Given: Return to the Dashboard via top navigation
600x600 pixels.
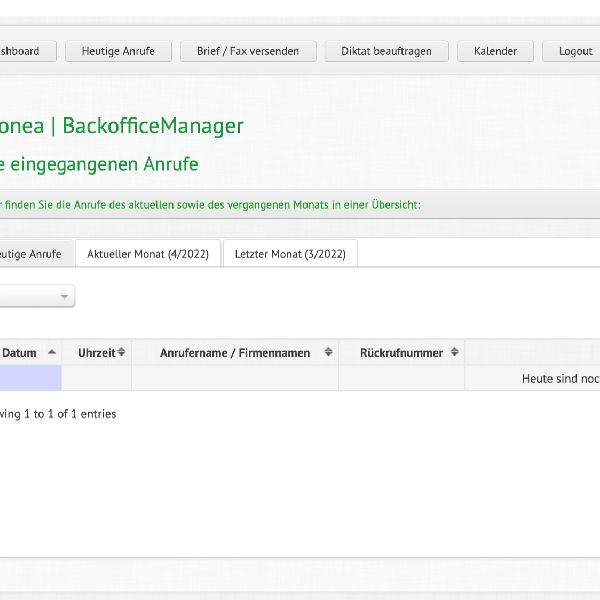Looking at the screenshot, I should pos(20,51).
